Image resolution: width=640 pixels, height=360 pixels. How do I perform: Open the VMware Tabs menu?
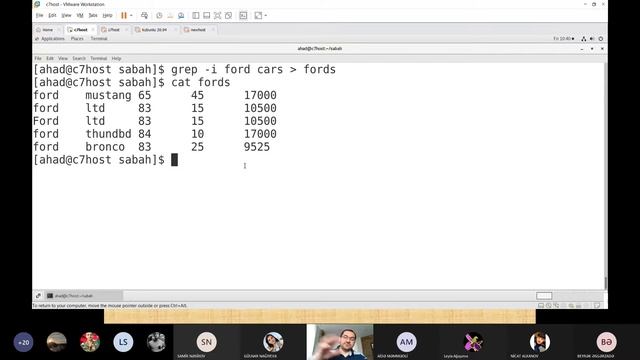click(93, 16)
